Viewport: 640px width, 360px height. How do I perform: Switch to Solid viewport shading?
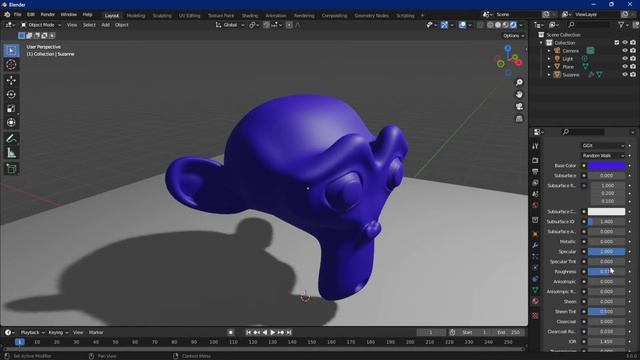(x=498, y=25)
